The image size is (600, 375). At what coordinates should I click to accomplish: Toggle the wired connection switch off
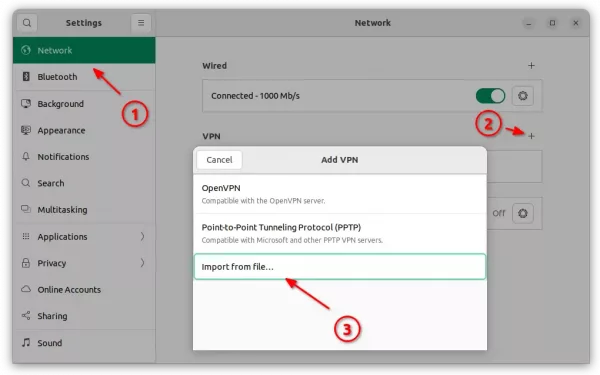click(490, 96)
